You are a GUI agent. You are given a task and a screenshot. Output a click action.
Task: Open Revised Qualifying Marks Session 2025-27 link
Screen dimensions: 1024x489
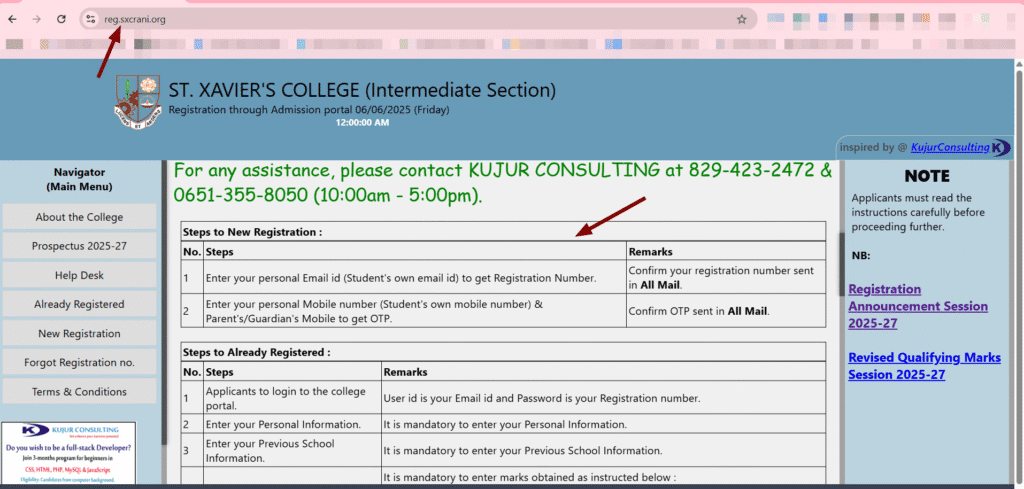[x=924, y=366]
